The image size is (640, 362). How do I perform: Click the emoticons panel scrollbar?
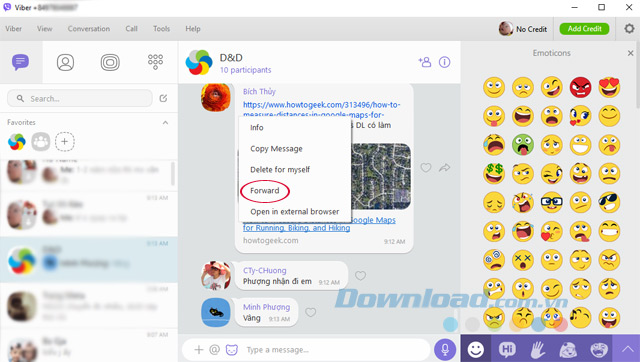point(638,75)
